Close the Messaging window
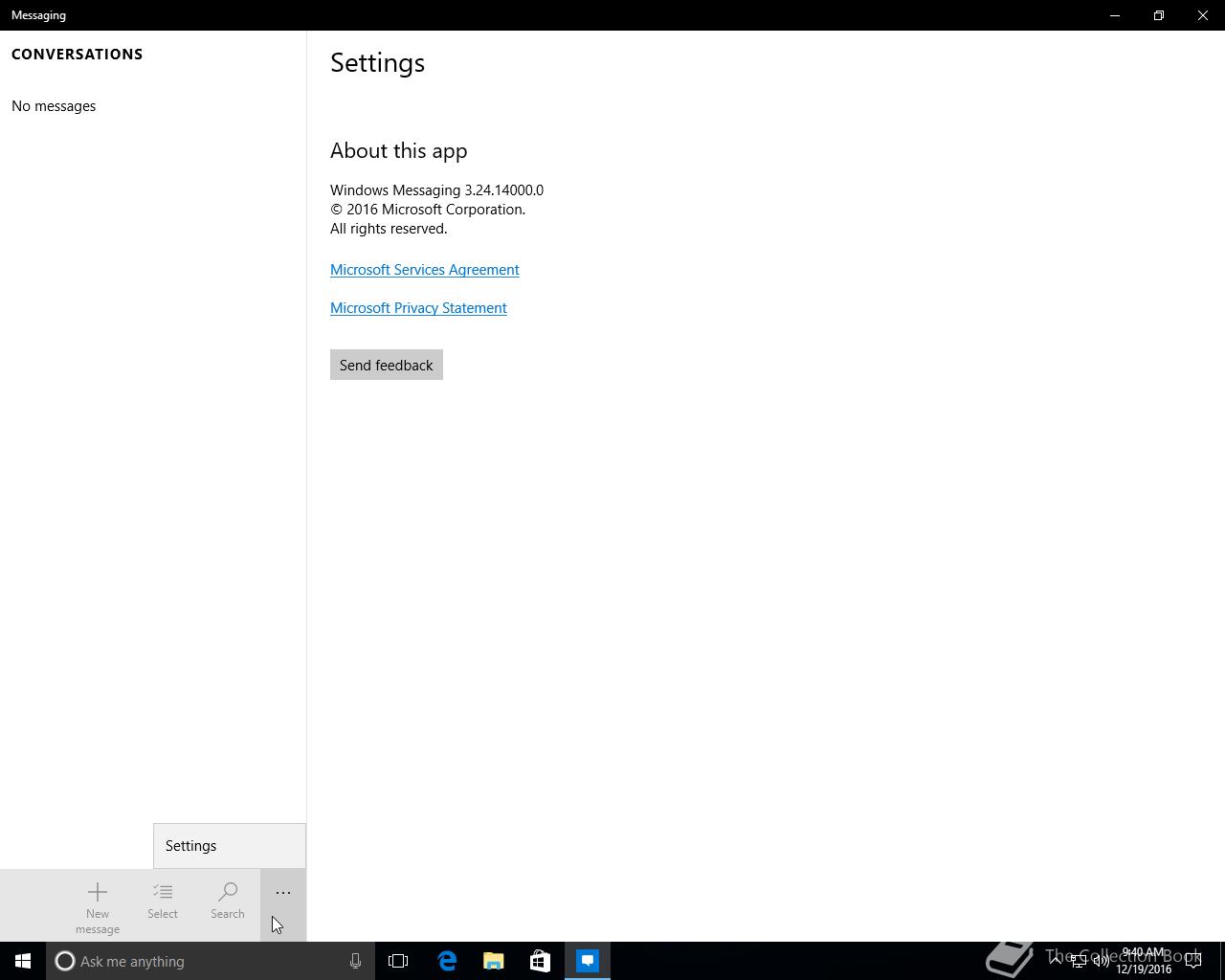Viewport: 1225px width, 980px height. (x=1203, y=15)
